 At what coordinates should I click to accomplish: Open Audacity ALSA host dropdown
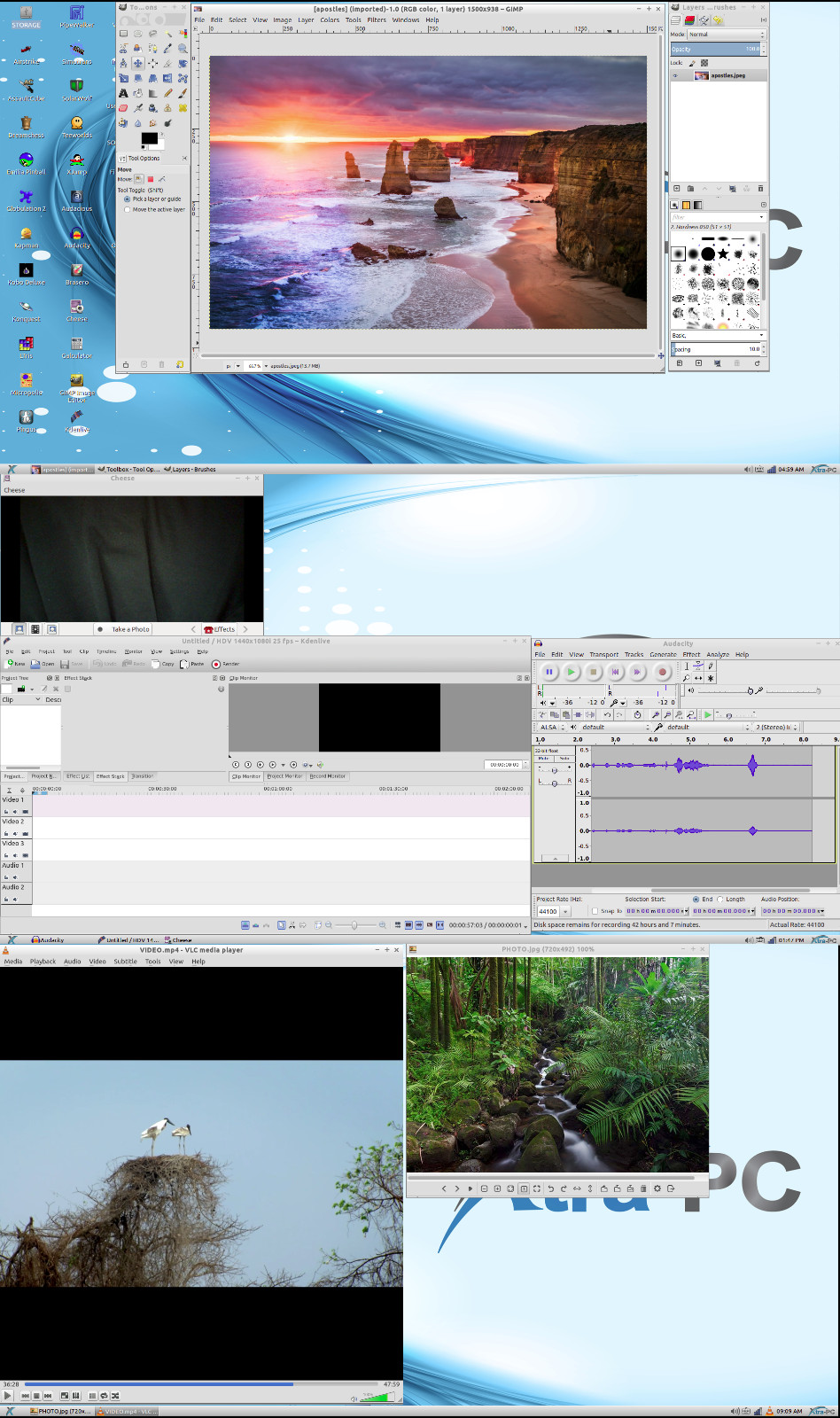coord(552,727)
